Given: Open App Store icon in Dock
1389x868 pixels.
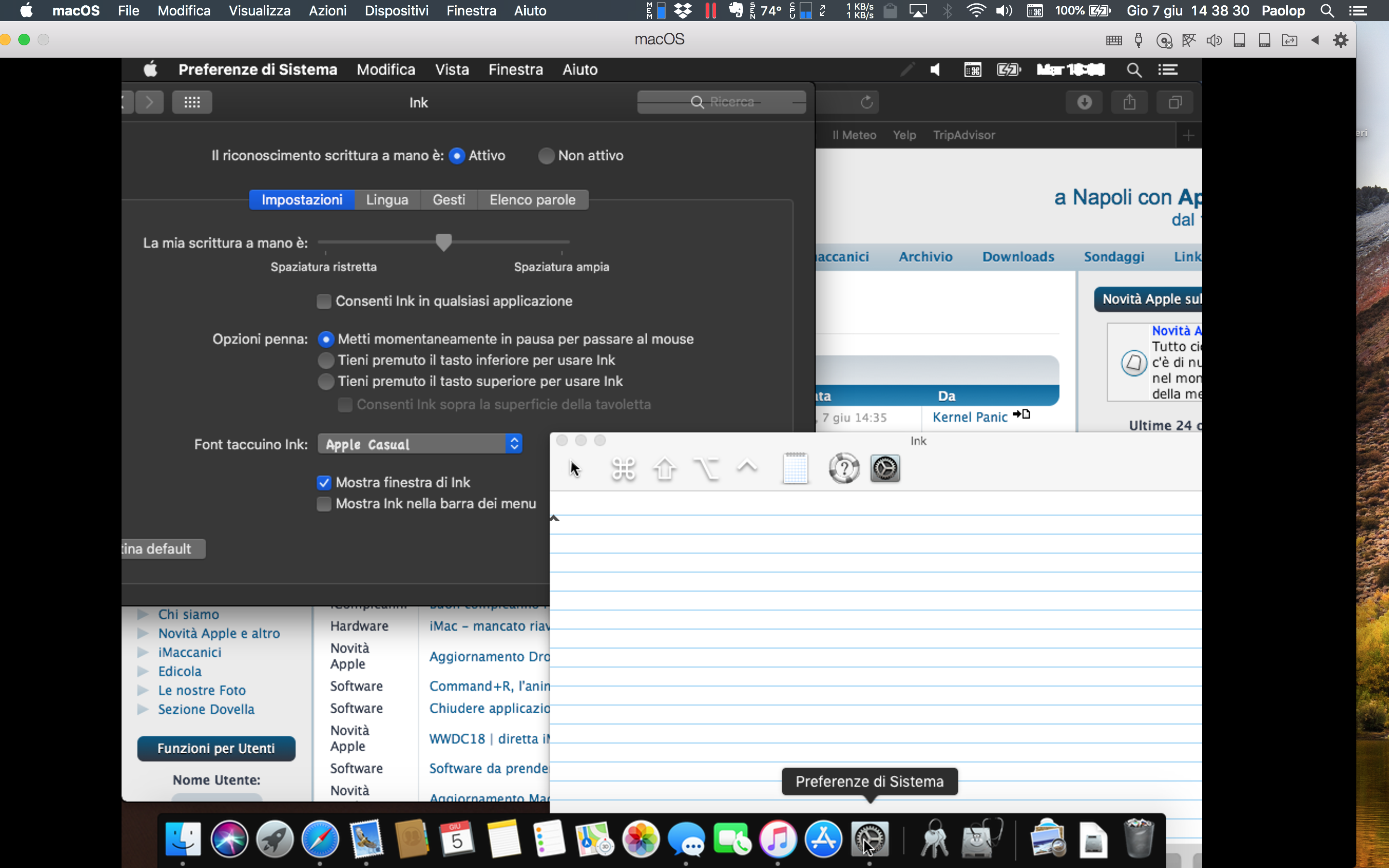Looking at the screenshot, I should pyautogui.click(x=824, y=839).
